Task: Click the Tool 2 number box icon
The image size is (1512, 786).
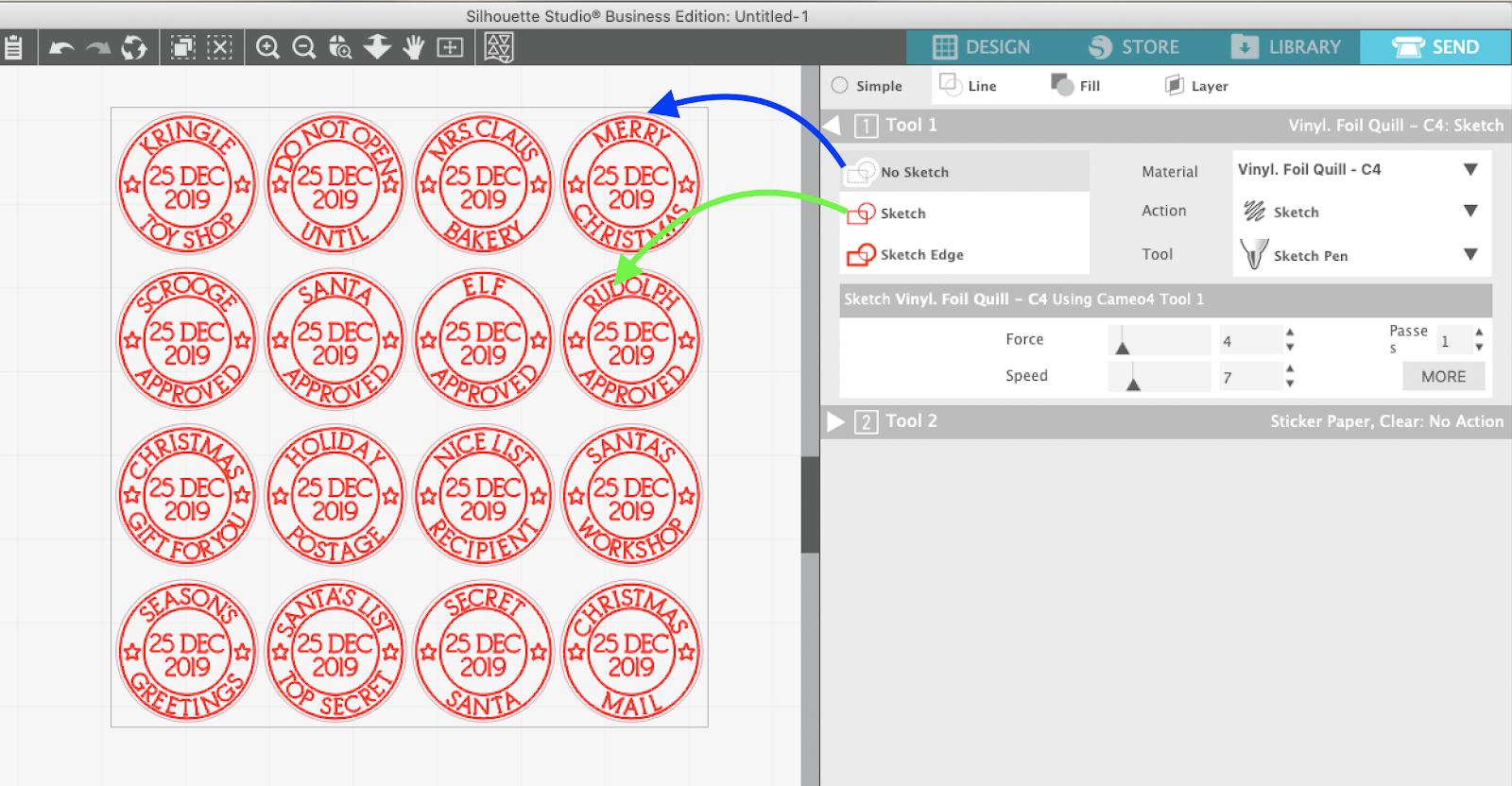Action: pos(866,422)
